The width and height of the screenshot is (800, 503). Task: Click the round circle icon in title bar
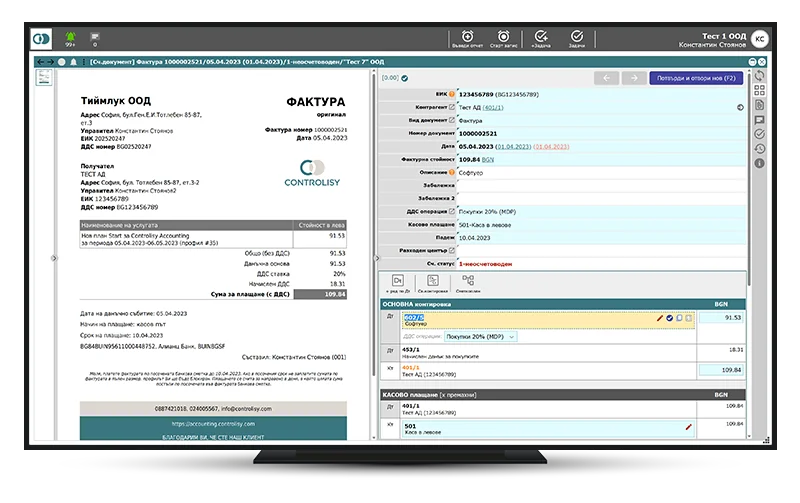(62, 62)
